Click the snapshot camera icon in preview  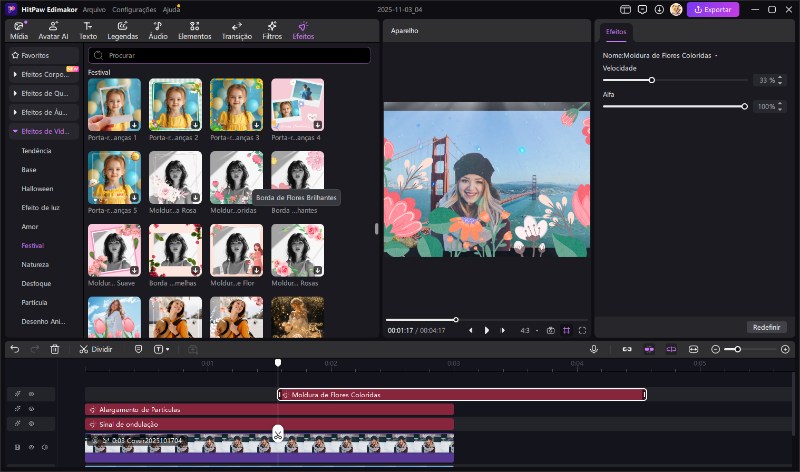pos(550,330)
